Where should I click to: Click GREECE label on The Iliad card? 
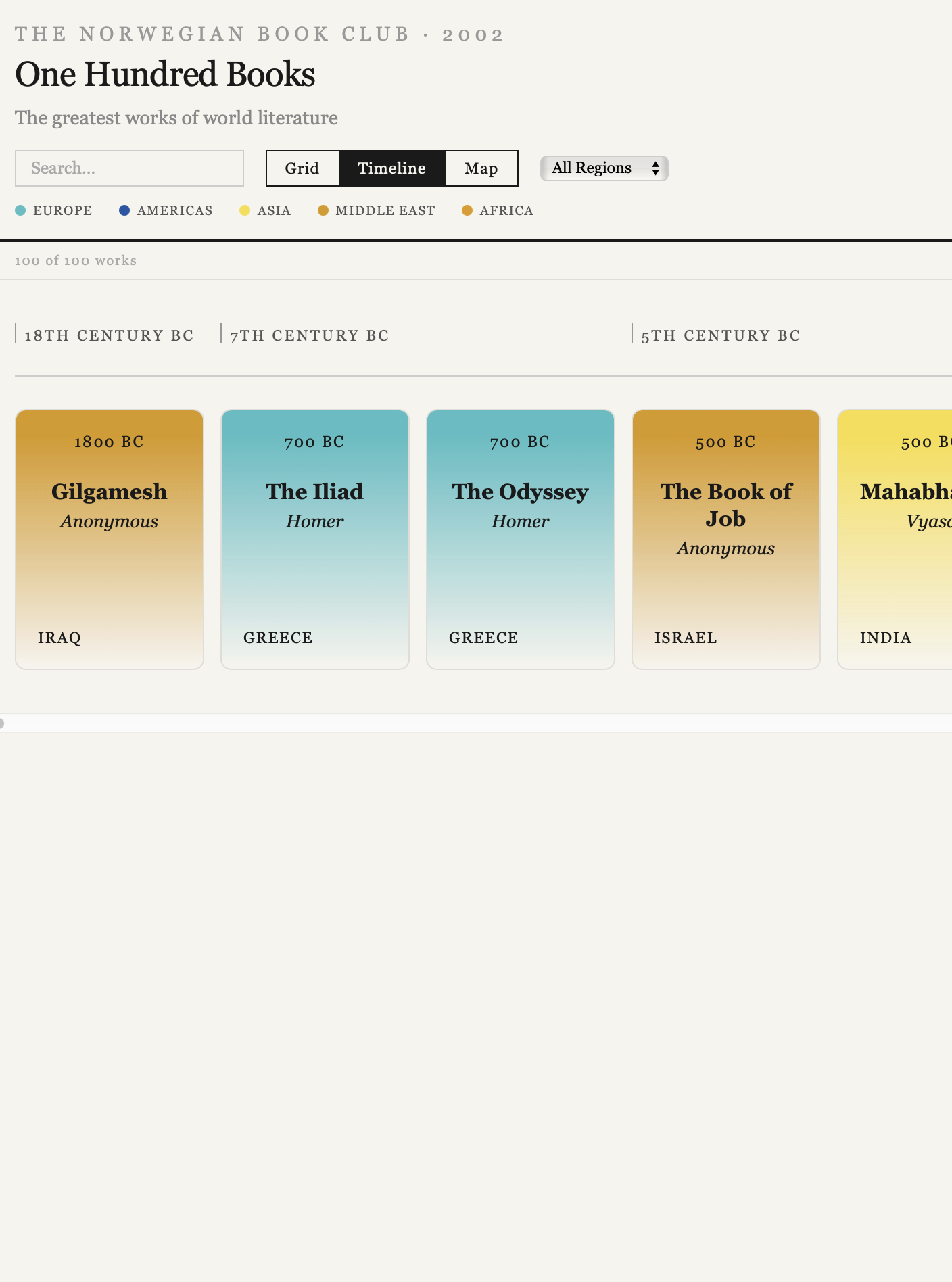point(278,638)
